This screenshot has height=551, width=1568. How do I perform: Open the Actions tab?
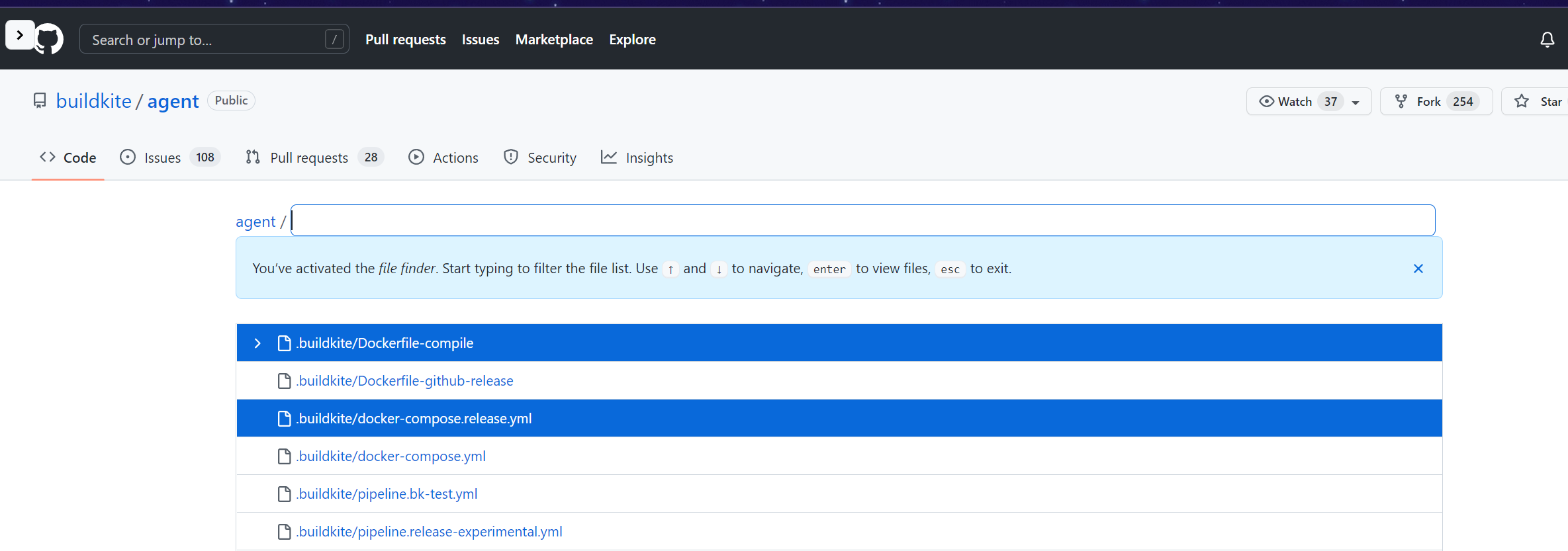coord(443,157)
